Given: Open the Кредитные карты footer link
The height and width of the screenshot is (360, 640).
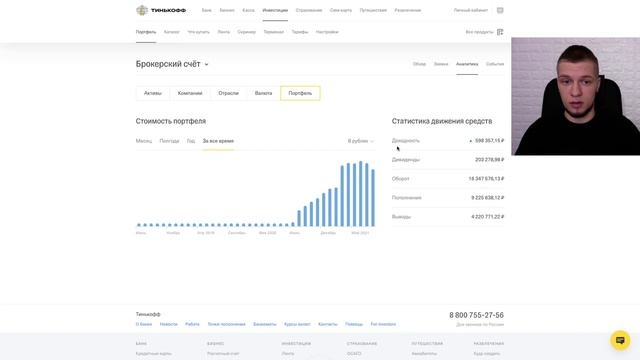Looking at the screenshot, I should click(153, 353).
